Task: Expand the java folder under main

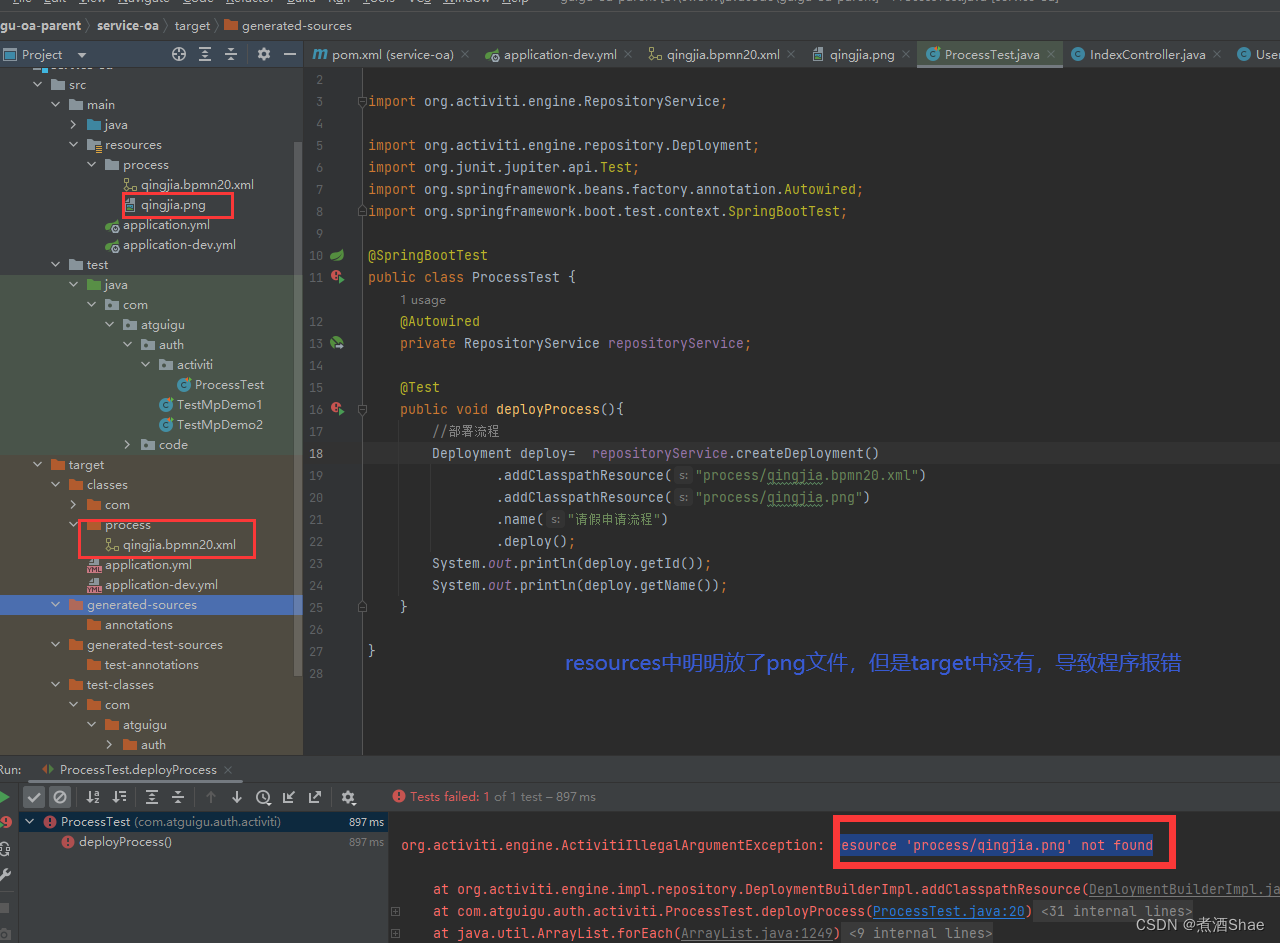Action: 74,125
